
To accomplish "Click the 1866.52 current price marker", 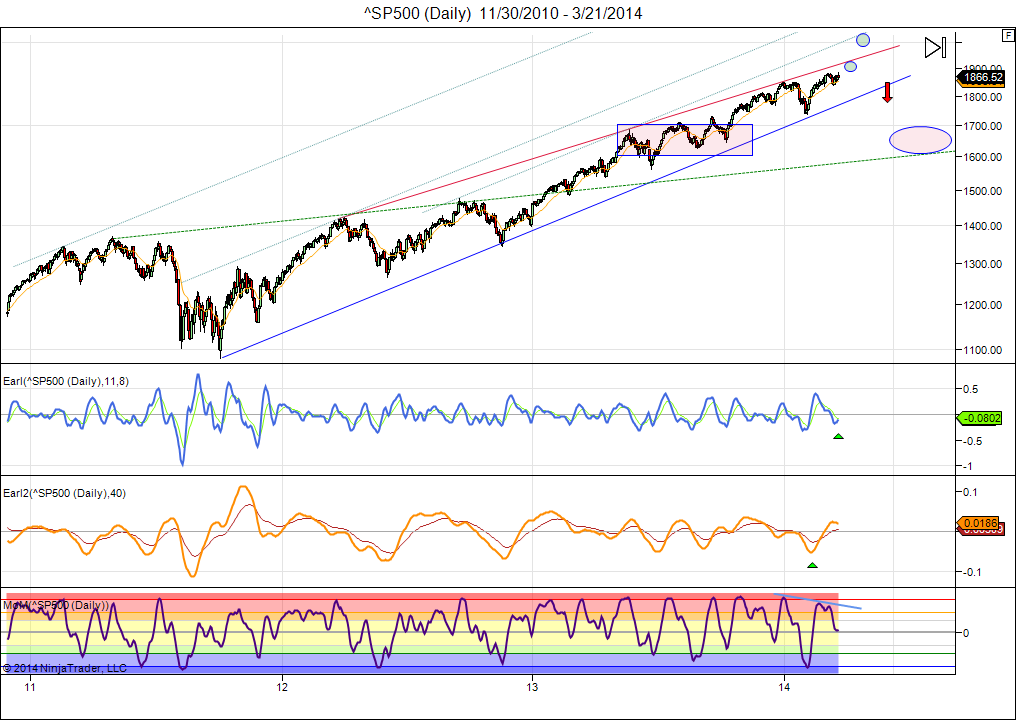I will click(982, 77).
